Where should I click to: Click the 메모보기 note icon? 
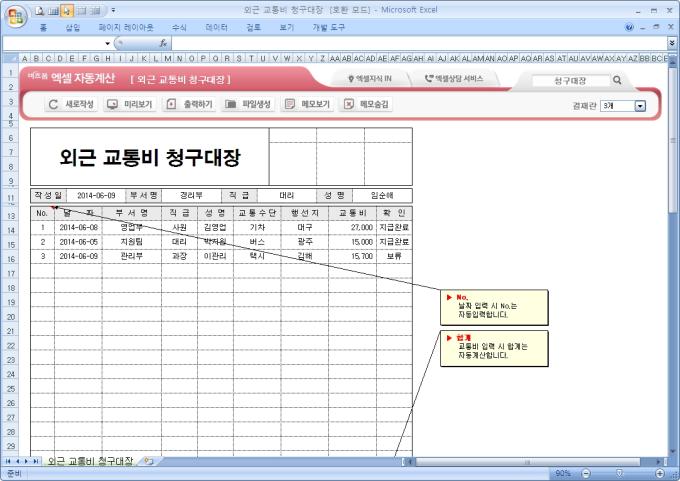290,104
